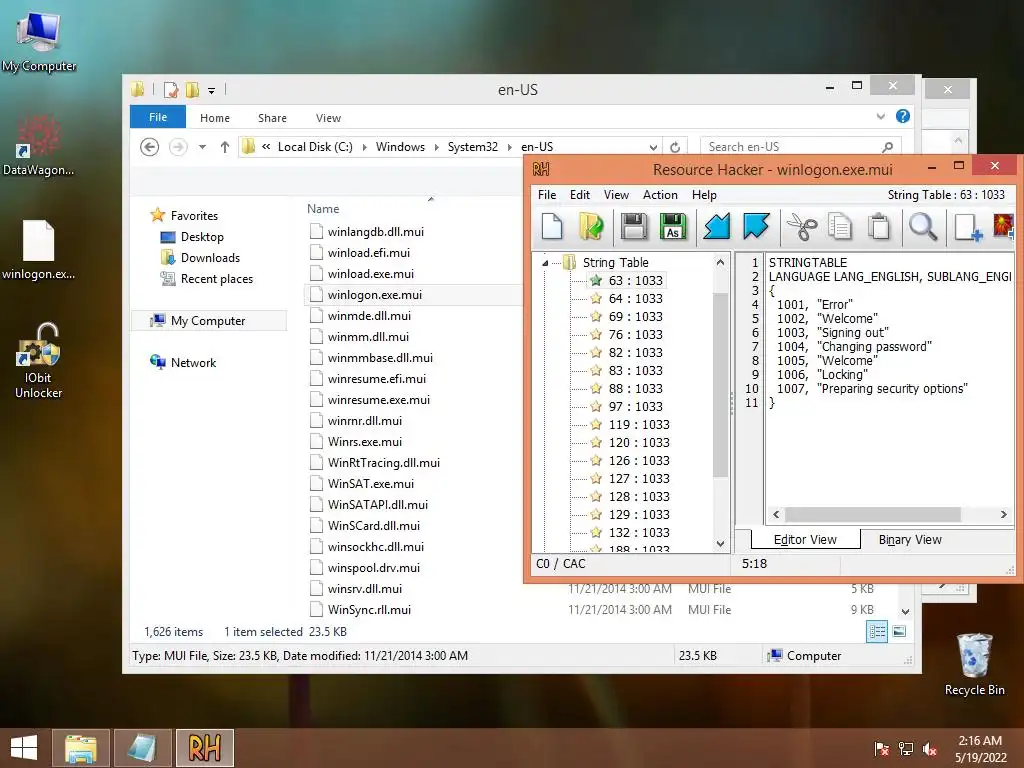Click System32 in the address breadcrumb
Viewport: 1024px width, 768px height.
tap(472, 147)
